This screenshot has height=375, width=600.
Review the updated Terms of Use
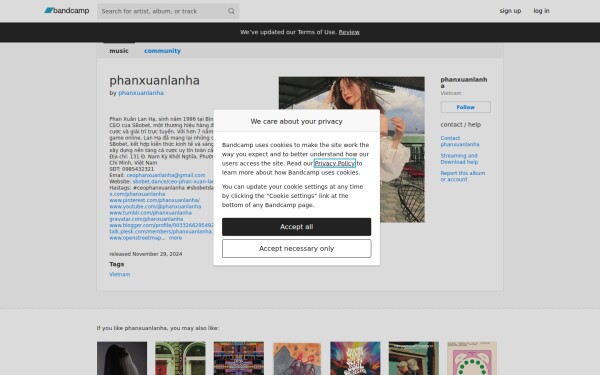tap(349, 32)
